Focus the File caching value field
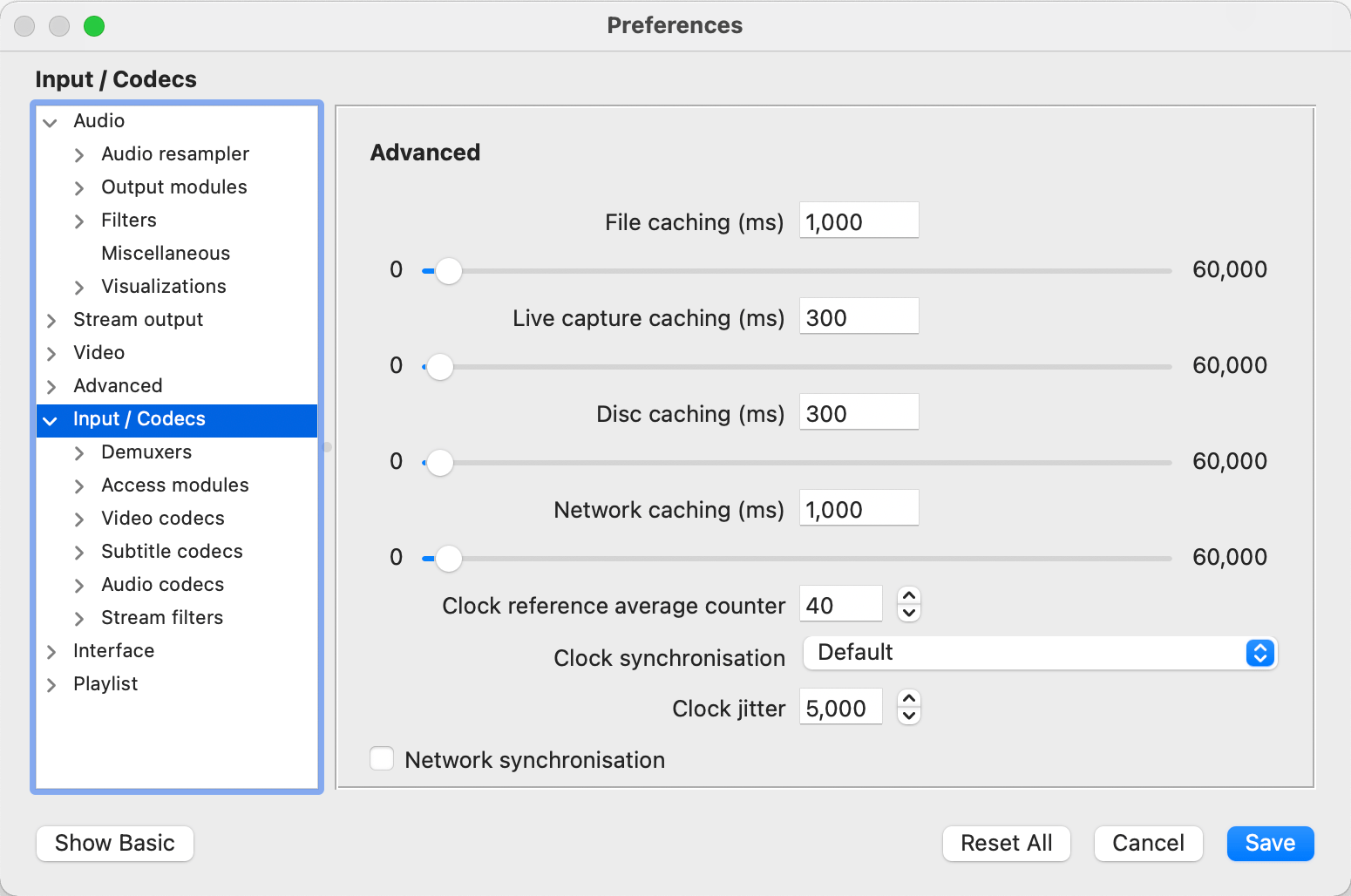The width and height of the screenshot is (1351, 896). (859, 221)
